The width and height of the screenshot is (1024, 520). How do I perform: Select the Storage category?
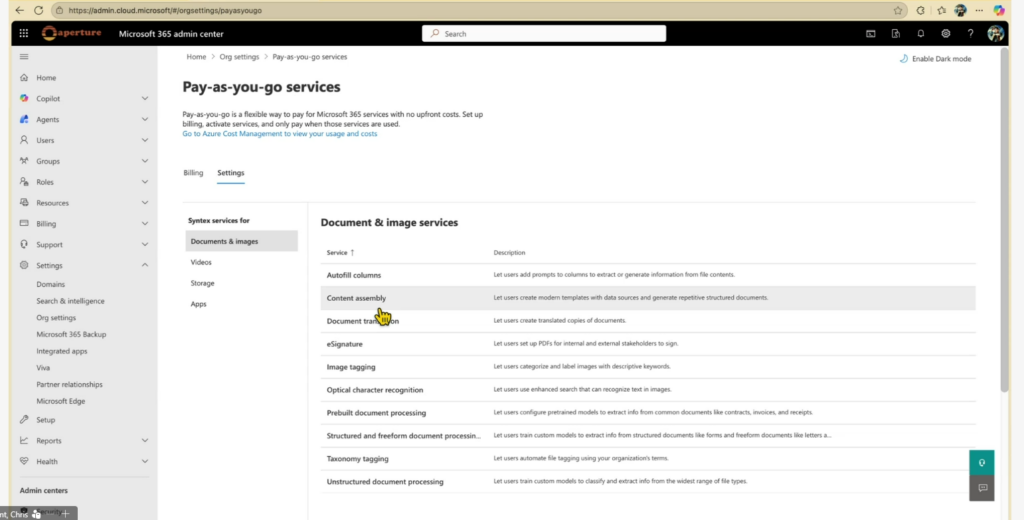coord(202,283)
